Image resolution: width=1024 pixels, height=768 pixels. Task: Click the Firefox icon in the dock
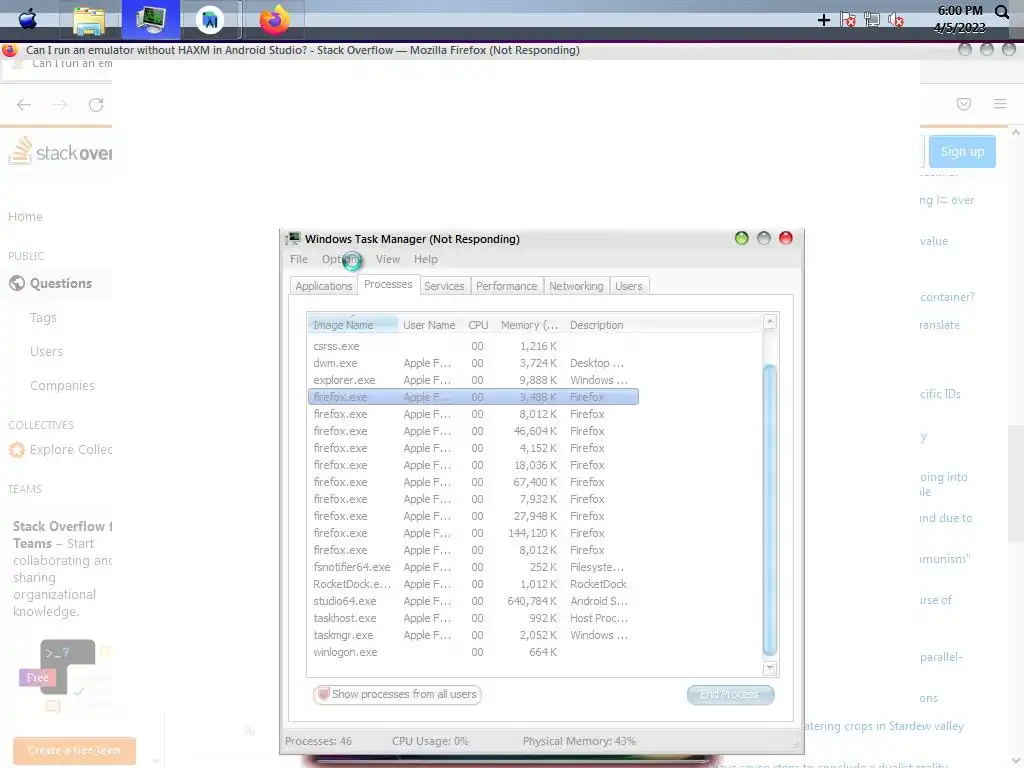point(274,20)
